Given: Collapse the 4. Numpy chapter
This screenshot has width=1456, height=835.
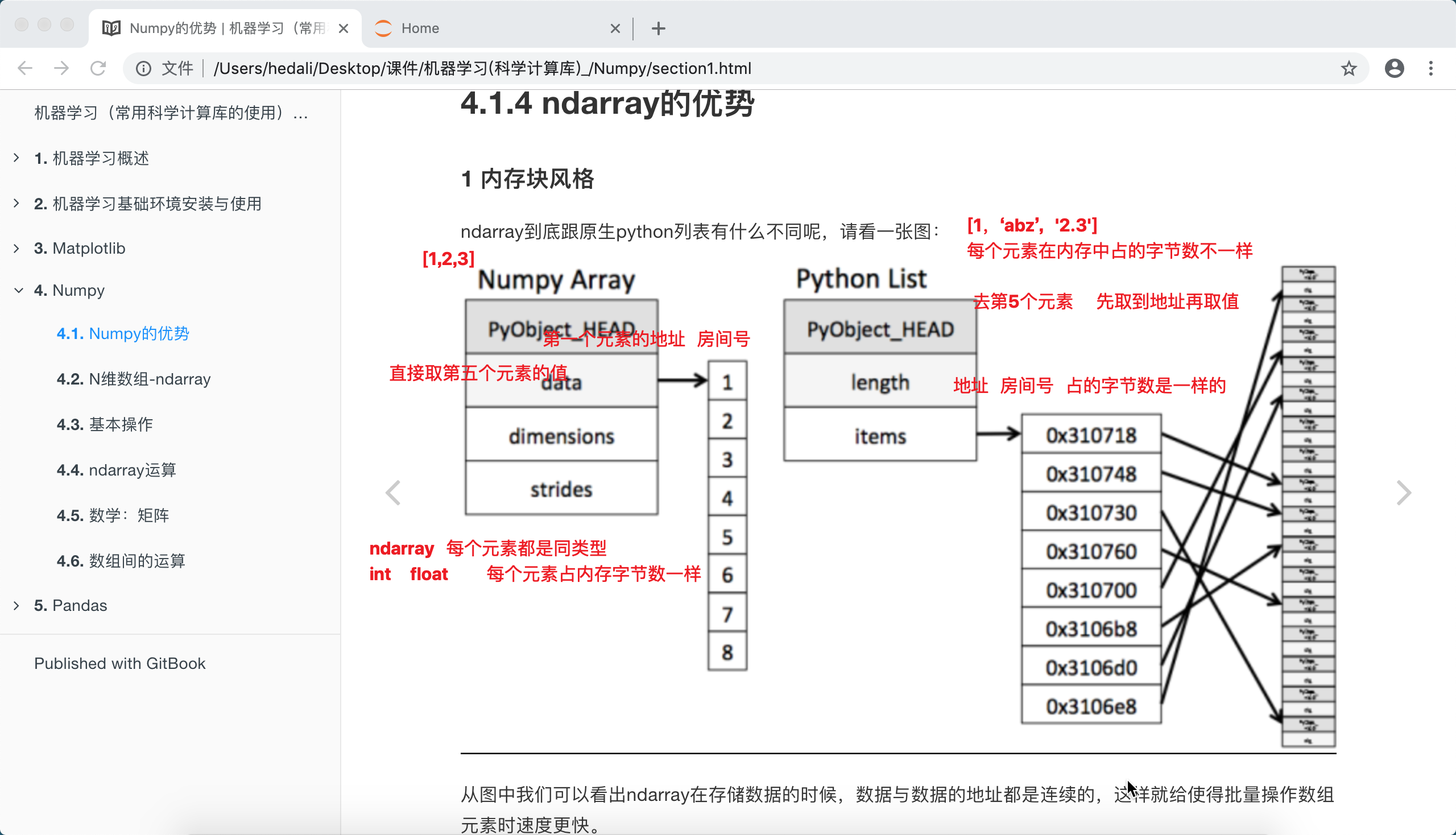Looking at the screenshot, I should 19,290.
